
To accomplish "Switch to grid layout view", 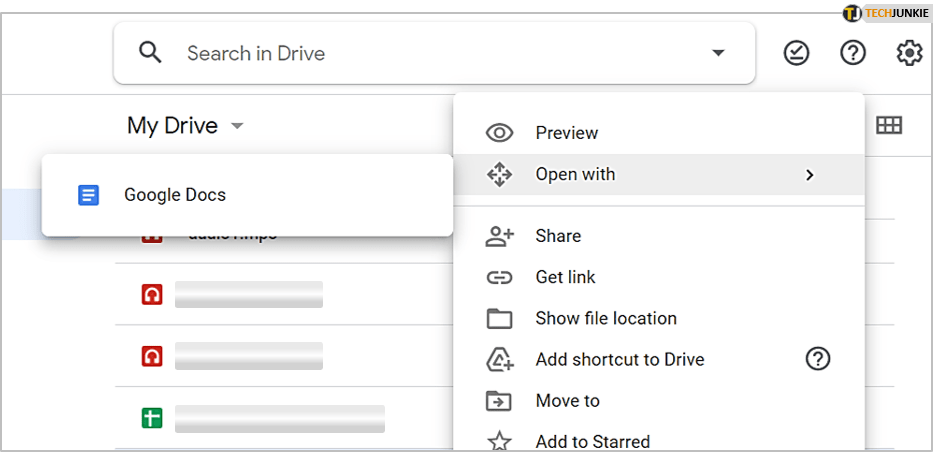I will click(888, 125).
